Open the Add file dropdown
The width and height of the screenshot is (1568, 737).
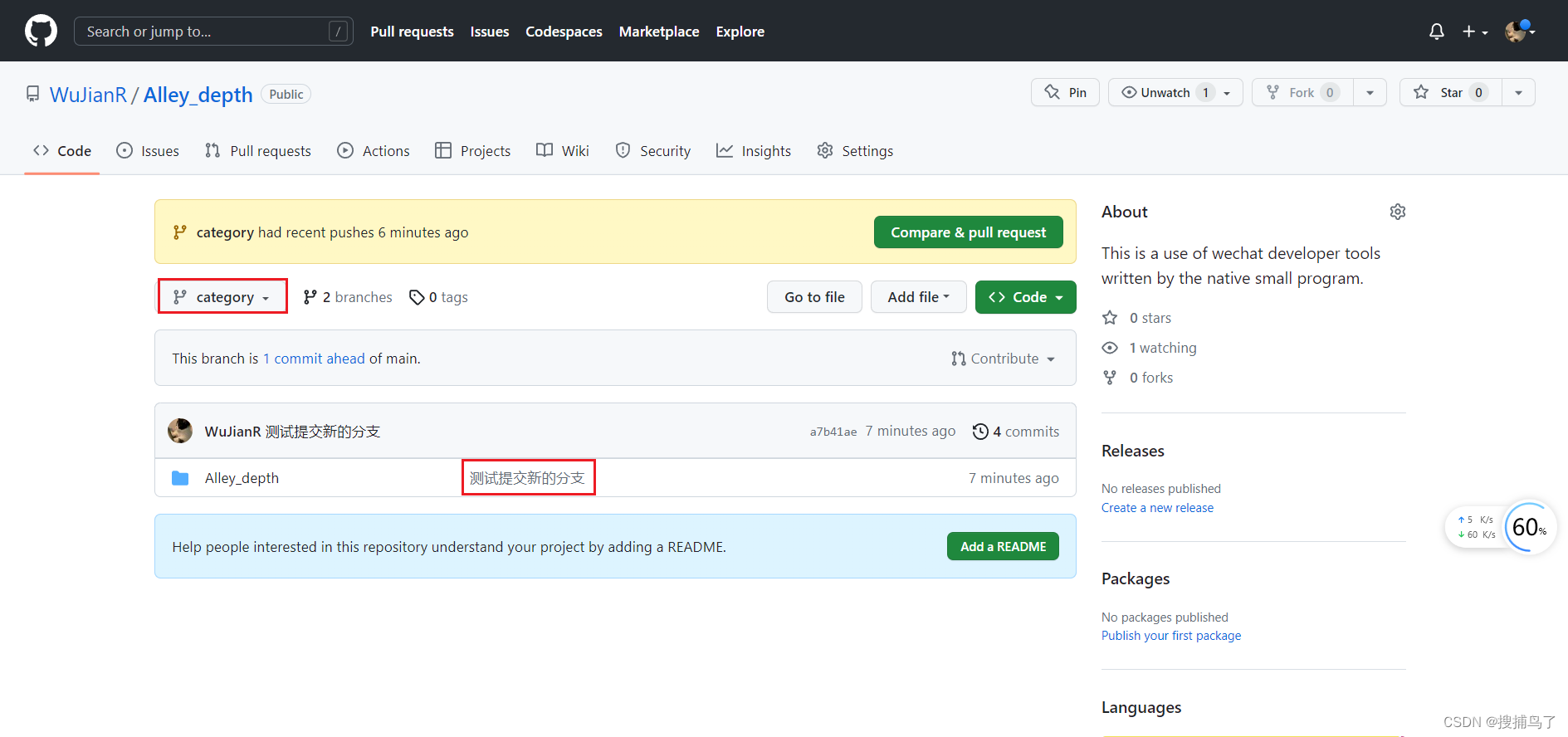click(x=919, y=297)
